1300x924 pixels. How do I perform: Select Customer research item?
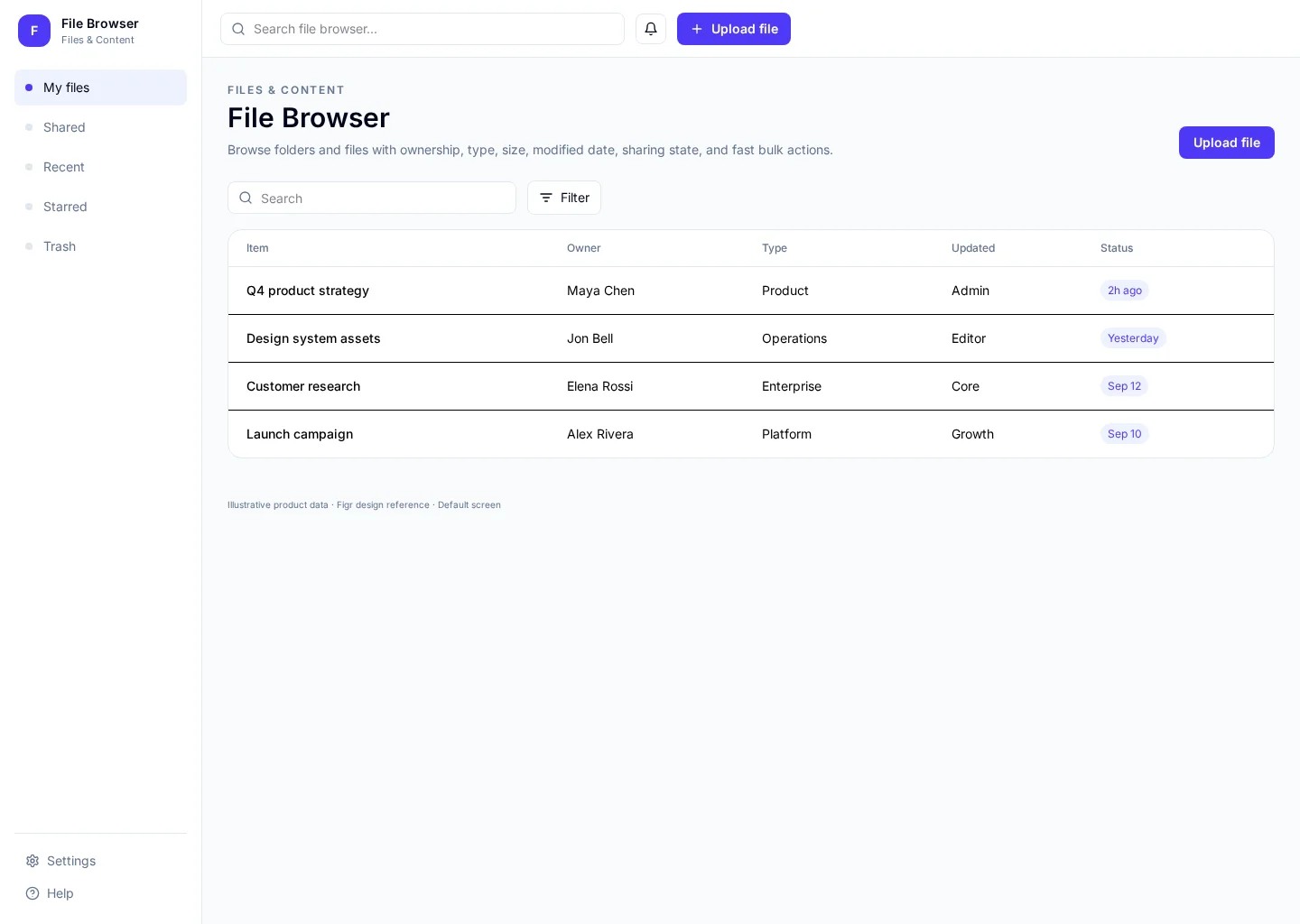303,386
